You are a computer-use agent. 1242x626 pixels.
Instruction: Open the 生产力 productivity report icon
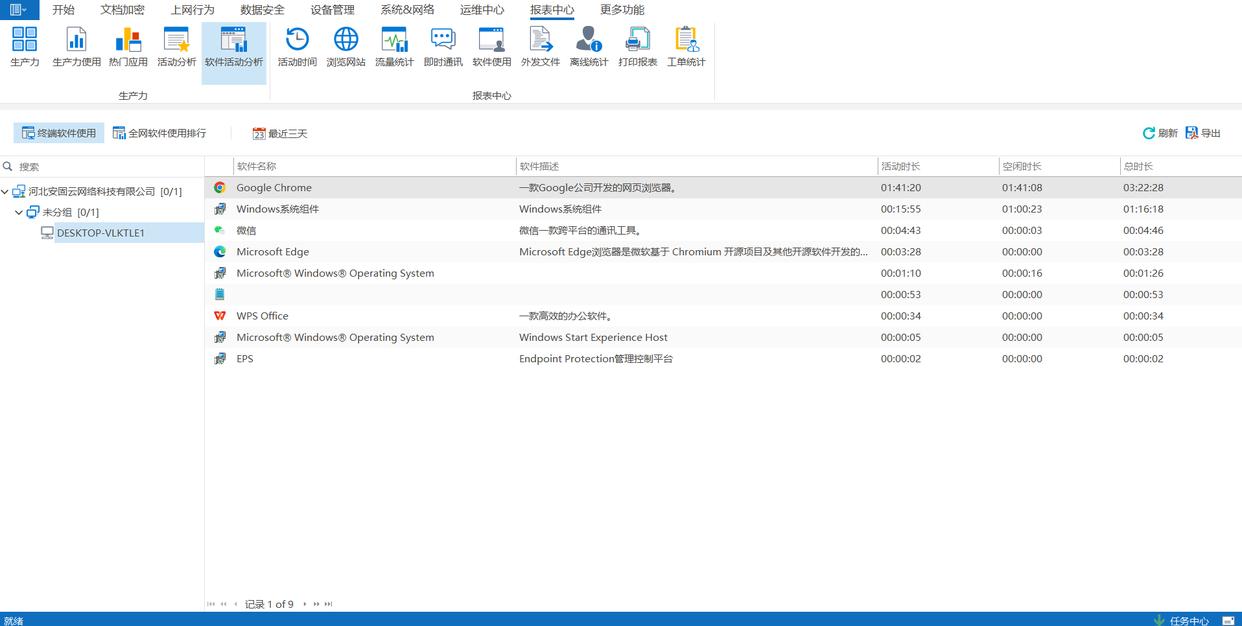coord(25,47)
